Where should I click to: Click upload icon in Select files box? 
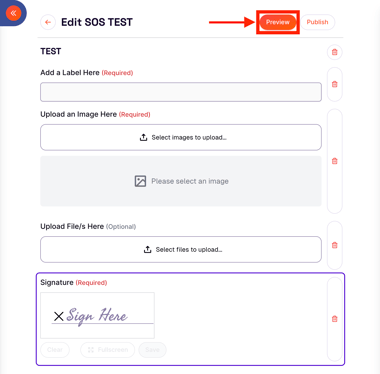pyautogui.click(x=147, y=249)
